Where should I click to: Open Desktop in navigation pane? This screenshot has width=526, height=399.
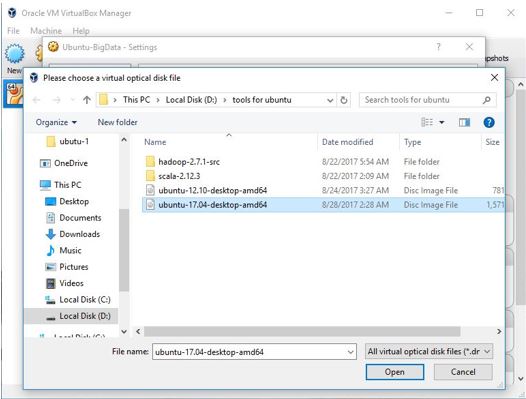[x=67, y=201]
